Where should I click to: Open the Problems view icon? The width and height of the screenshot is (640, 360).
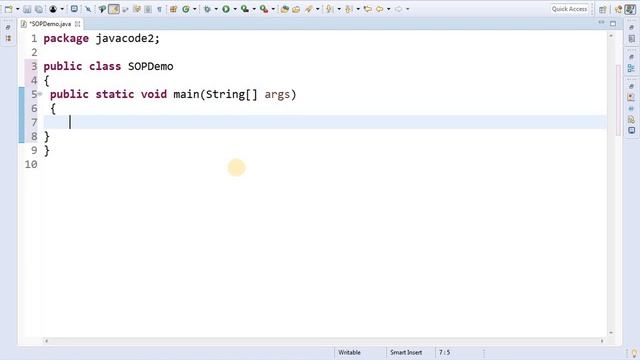631,98
